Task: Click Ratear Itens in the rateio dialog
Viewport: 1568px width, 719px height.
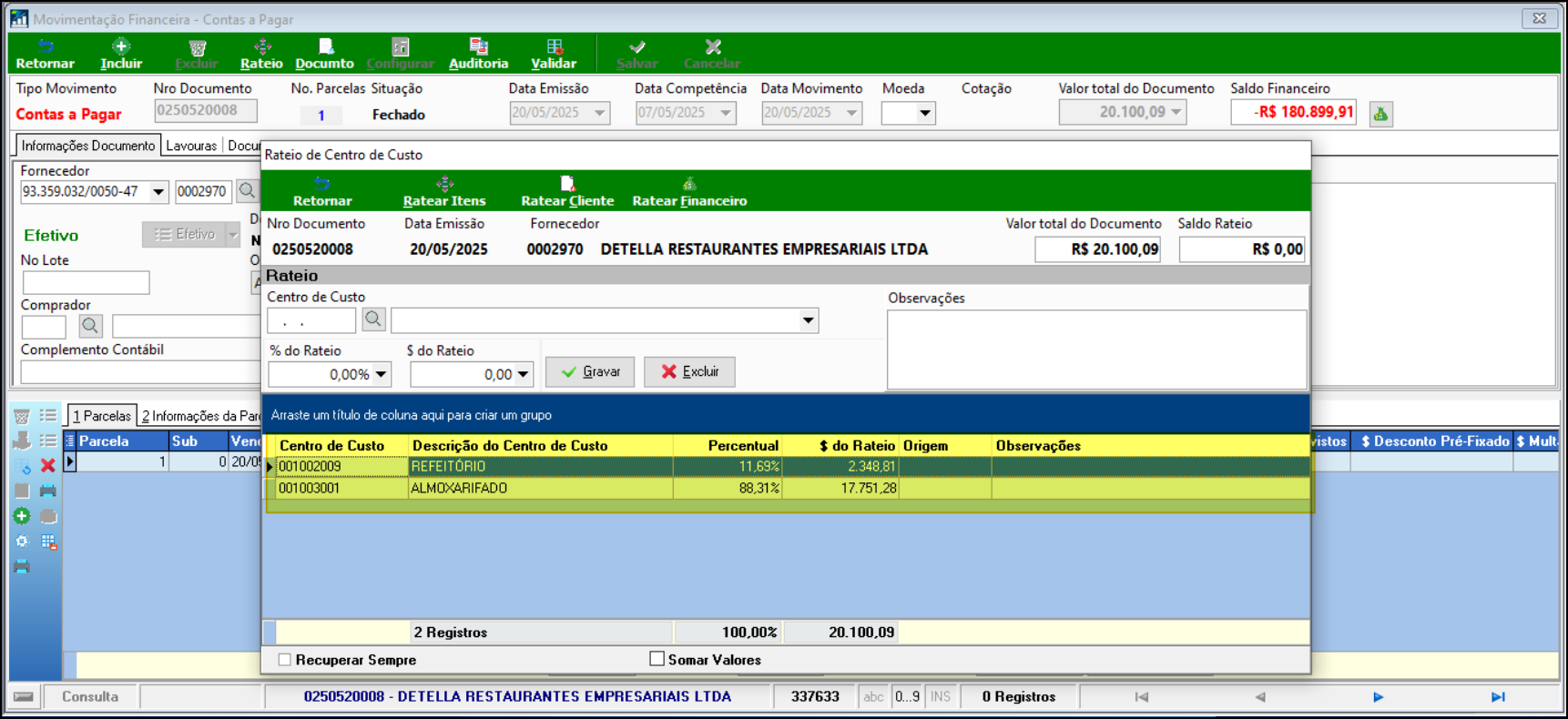Action: click(444, 191)
